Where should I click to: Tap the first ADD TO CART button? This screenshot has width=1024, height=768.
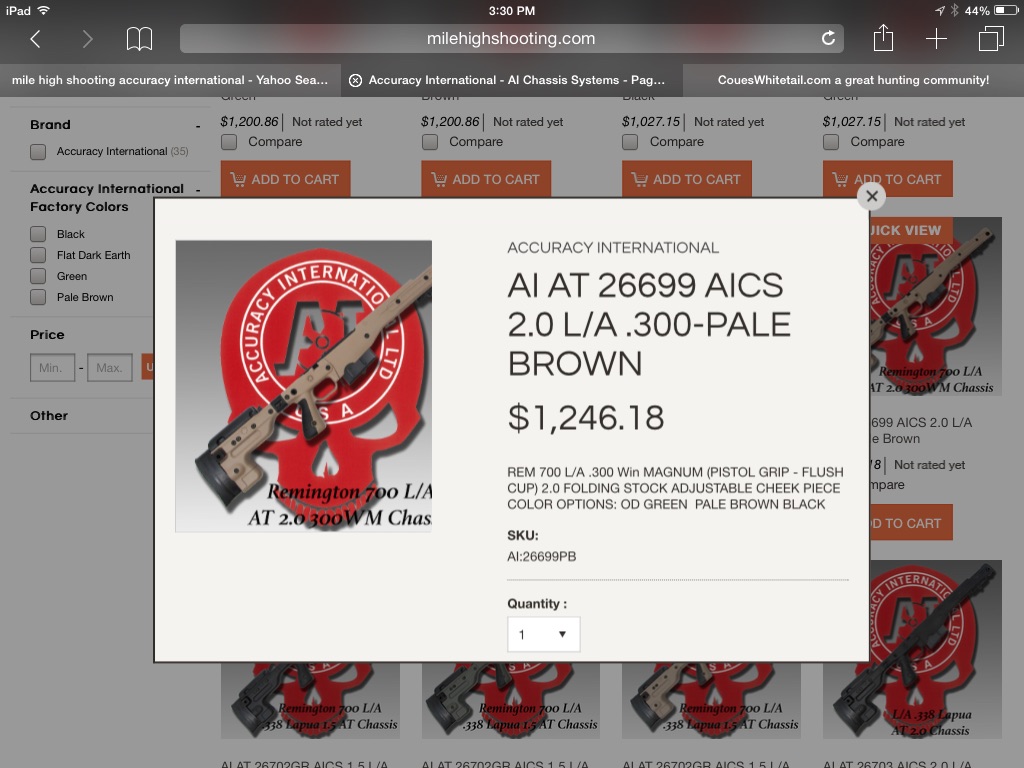(x=285, y=179)
